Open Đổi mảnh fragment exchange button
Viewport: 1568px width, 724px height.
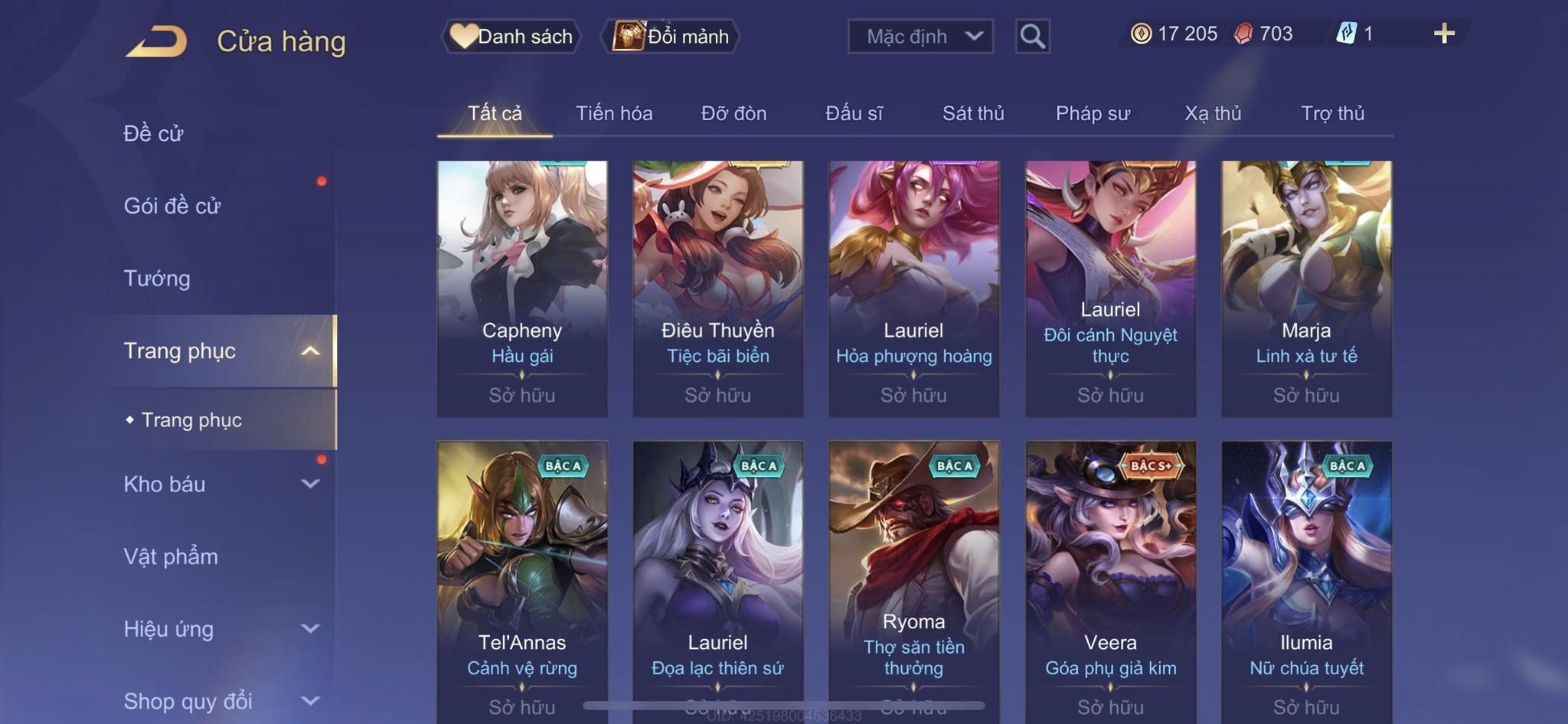point(671,36)
